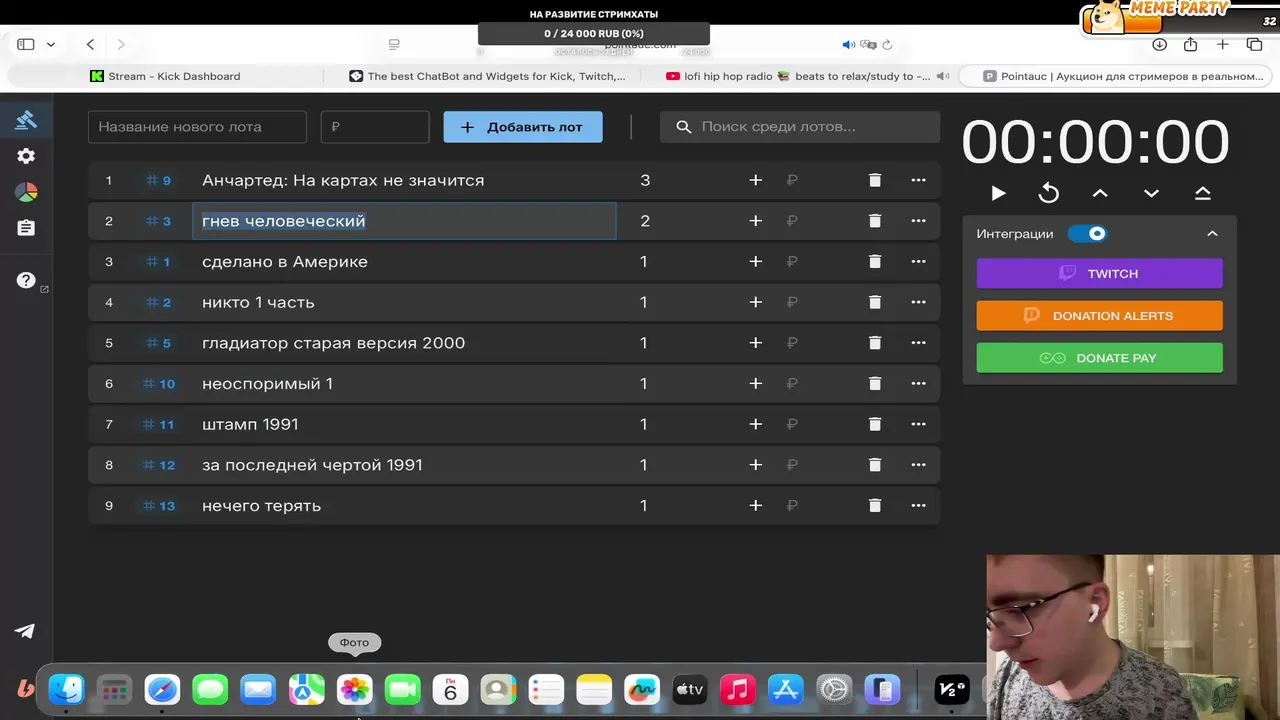Image resolution: width=1280 pixels, height=720 pixels.
Task: Delete the гладиатор старая версия 2000 lot
Action: [875, 343]
